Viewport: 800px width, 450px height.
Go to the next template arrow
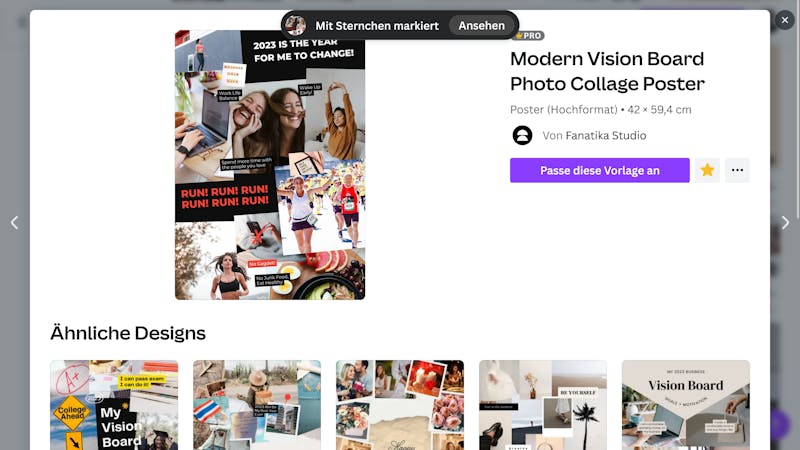point(785,222)
